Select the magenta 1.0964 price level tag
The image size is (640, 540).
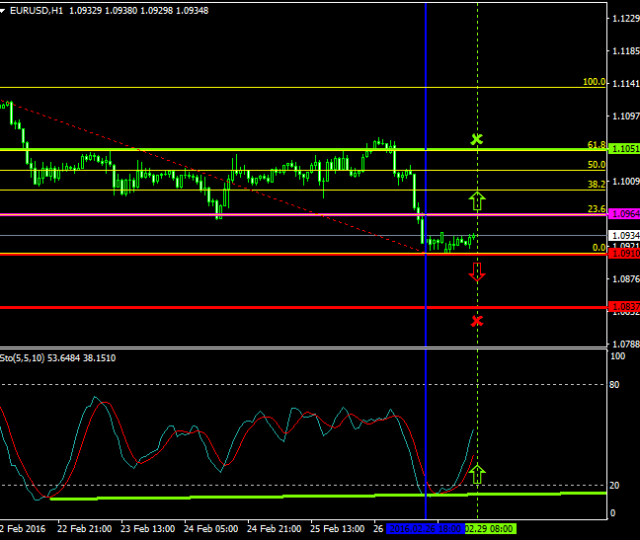[x=623, y=214]
